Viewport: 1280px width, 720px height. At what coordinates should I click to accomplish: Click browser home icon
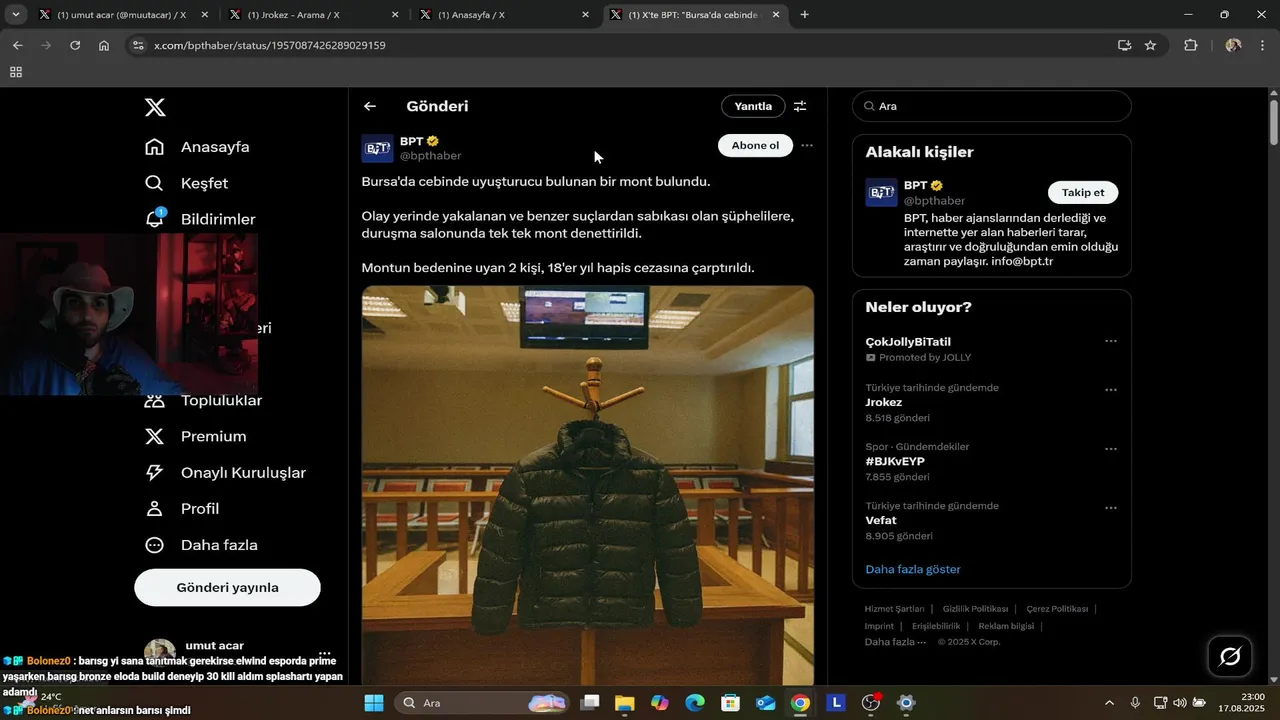104,45
